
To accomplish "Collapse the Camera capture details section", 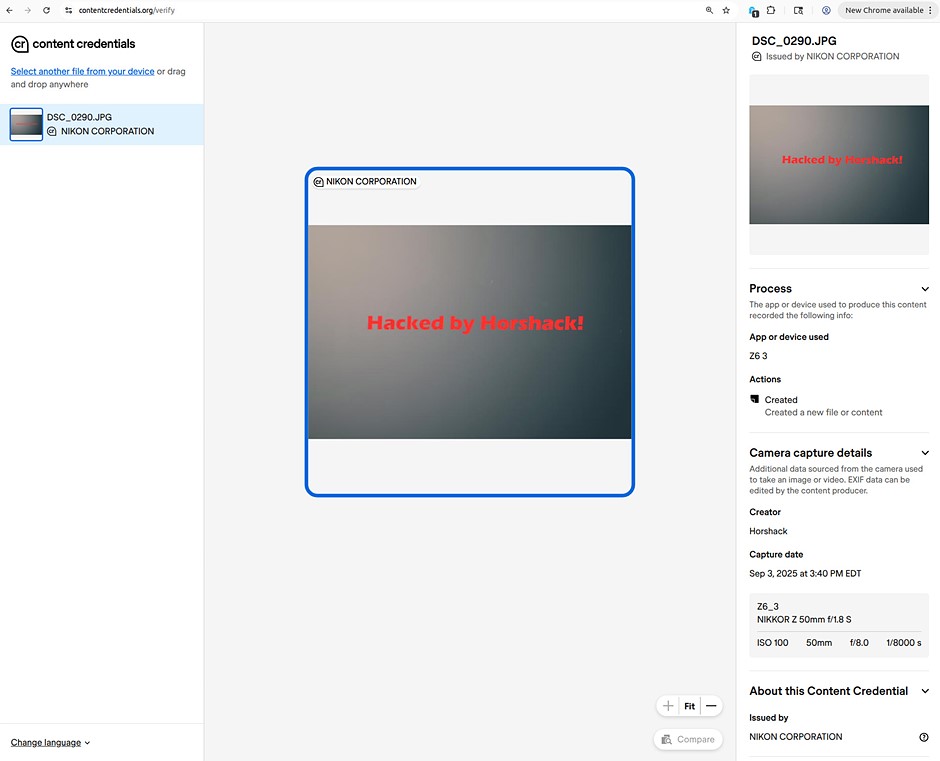I will (x=925, y=453).
